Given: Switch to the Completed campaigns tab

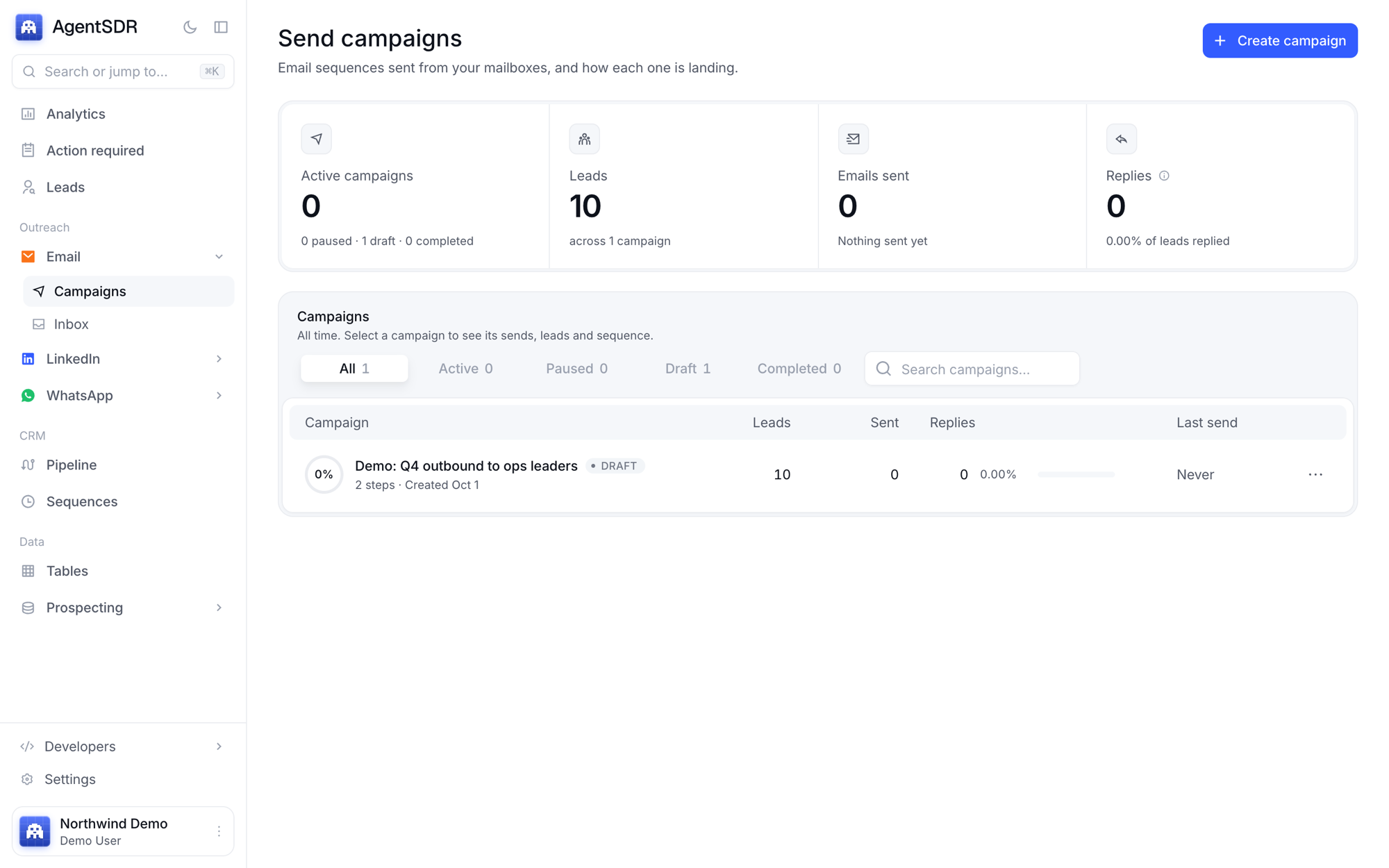Looking at the screenshot, I should [799, 369].
